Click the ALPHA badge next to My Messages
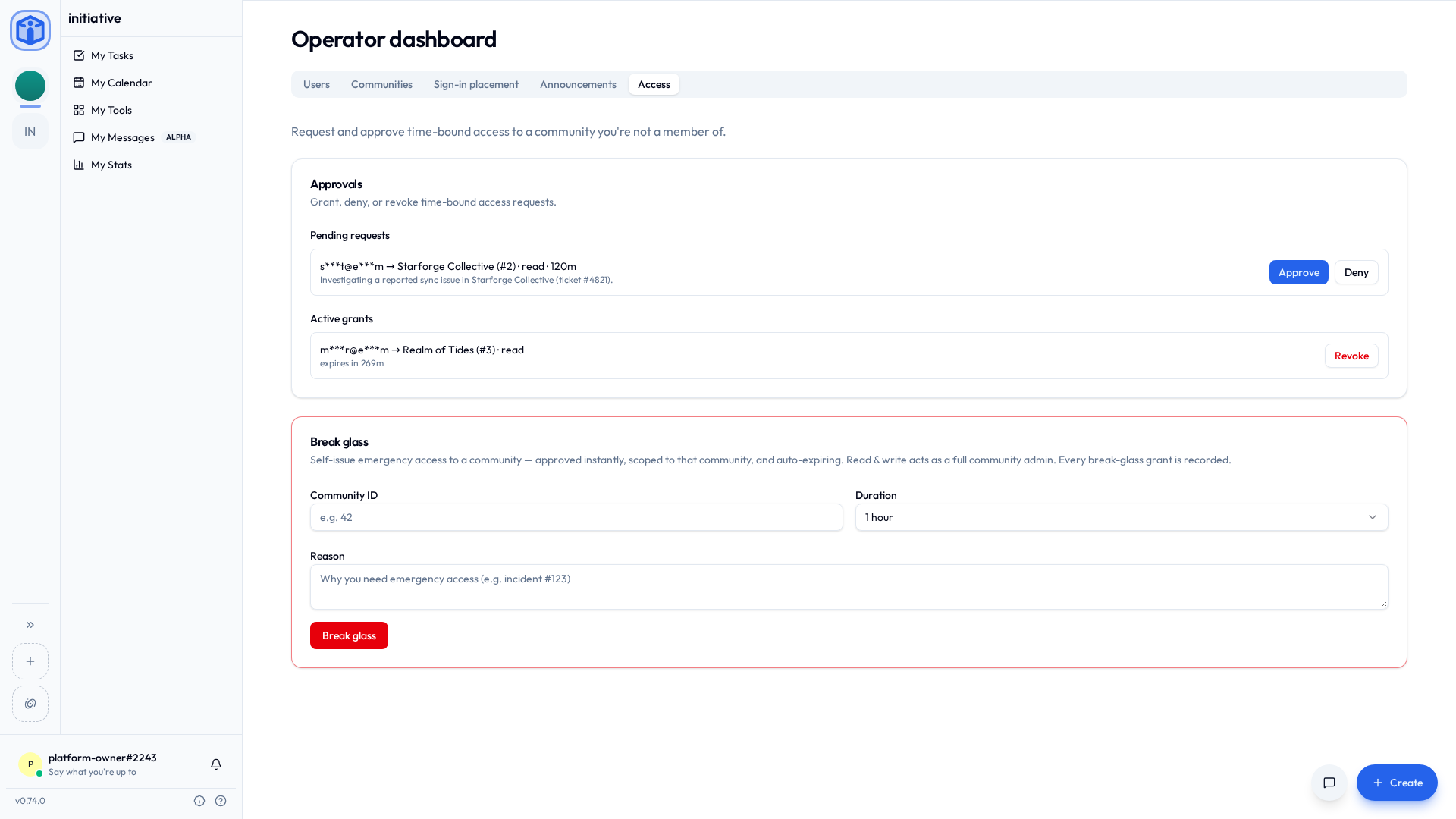The width and height of the screenshot is (1456, 819). click(178, 137)
